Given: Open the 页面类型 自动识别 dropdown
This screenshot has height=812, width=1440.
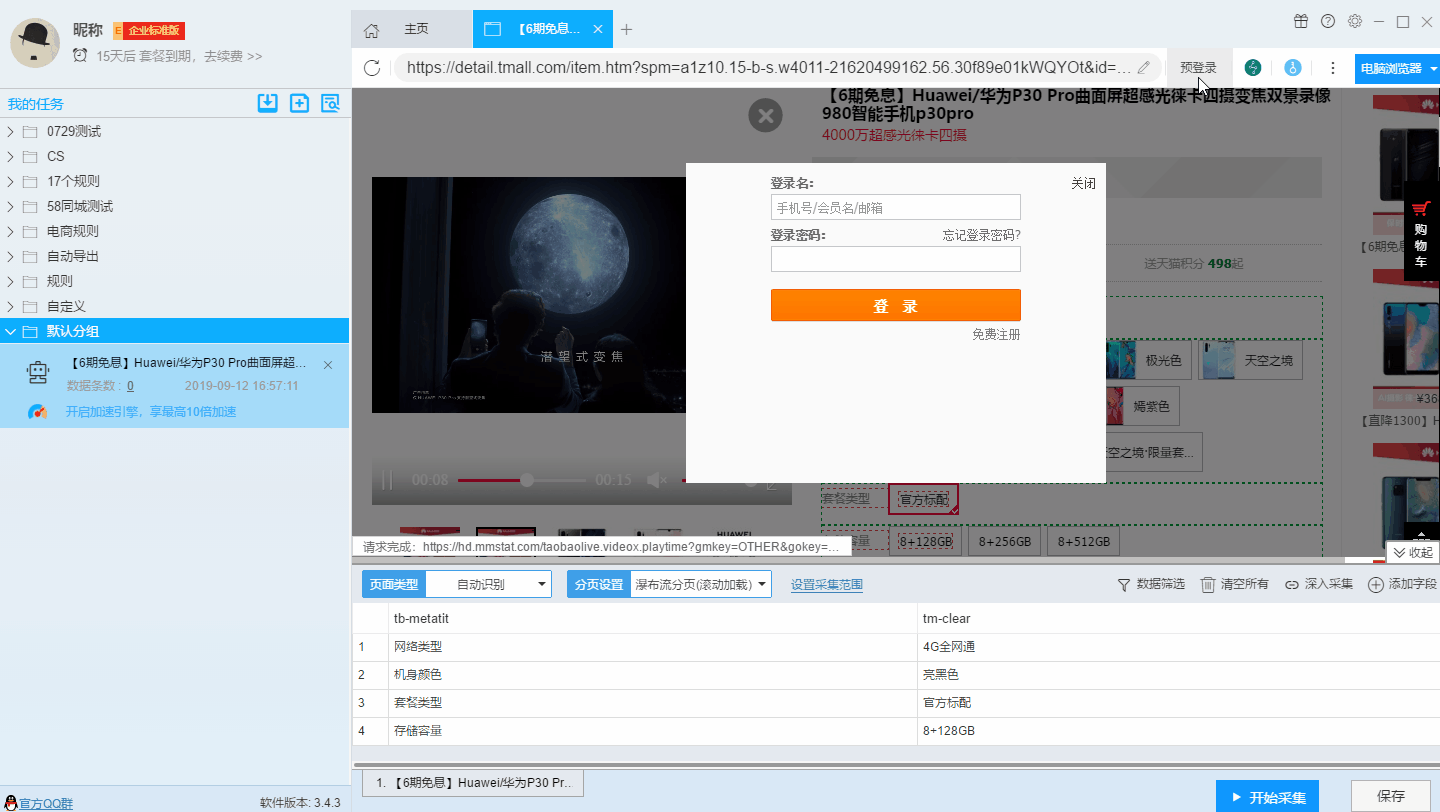Looking at the screenshot, I should tap(489, 584).
